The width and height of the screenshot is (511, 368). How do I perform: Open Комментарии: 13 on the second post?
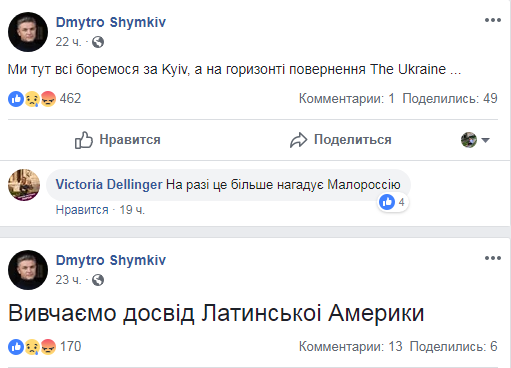[x=351, y=347]
